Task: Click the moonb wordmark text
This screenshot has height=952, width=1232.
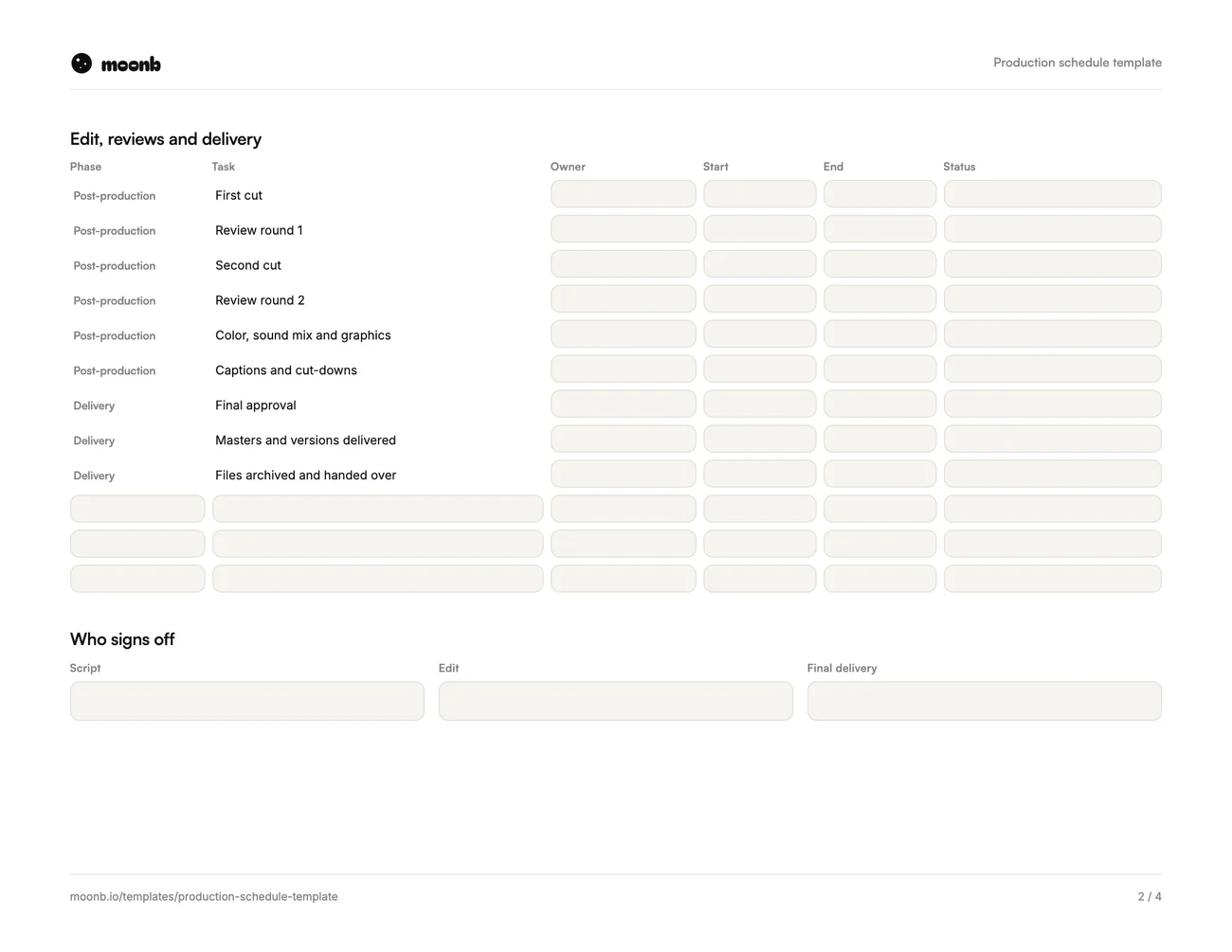Action: tap(131, 64)
